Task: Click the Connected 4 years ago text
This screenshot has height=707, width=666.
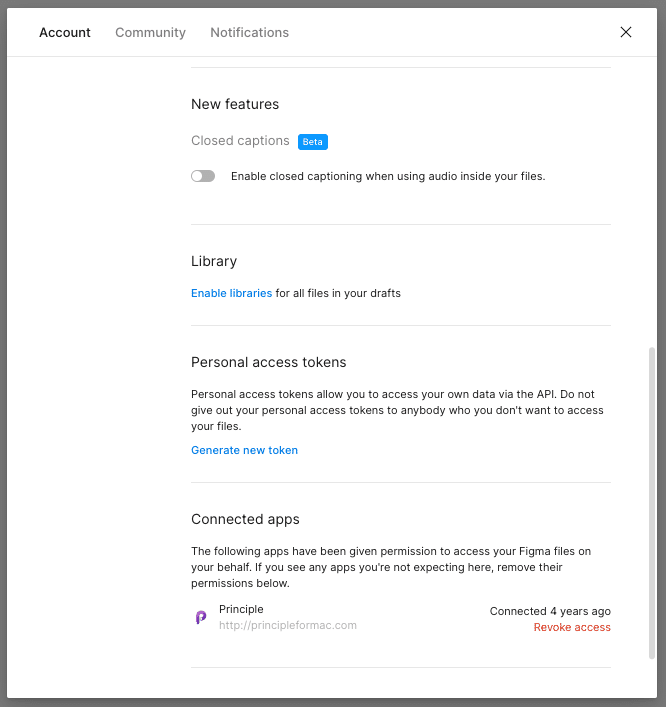Action: [550, 611]
